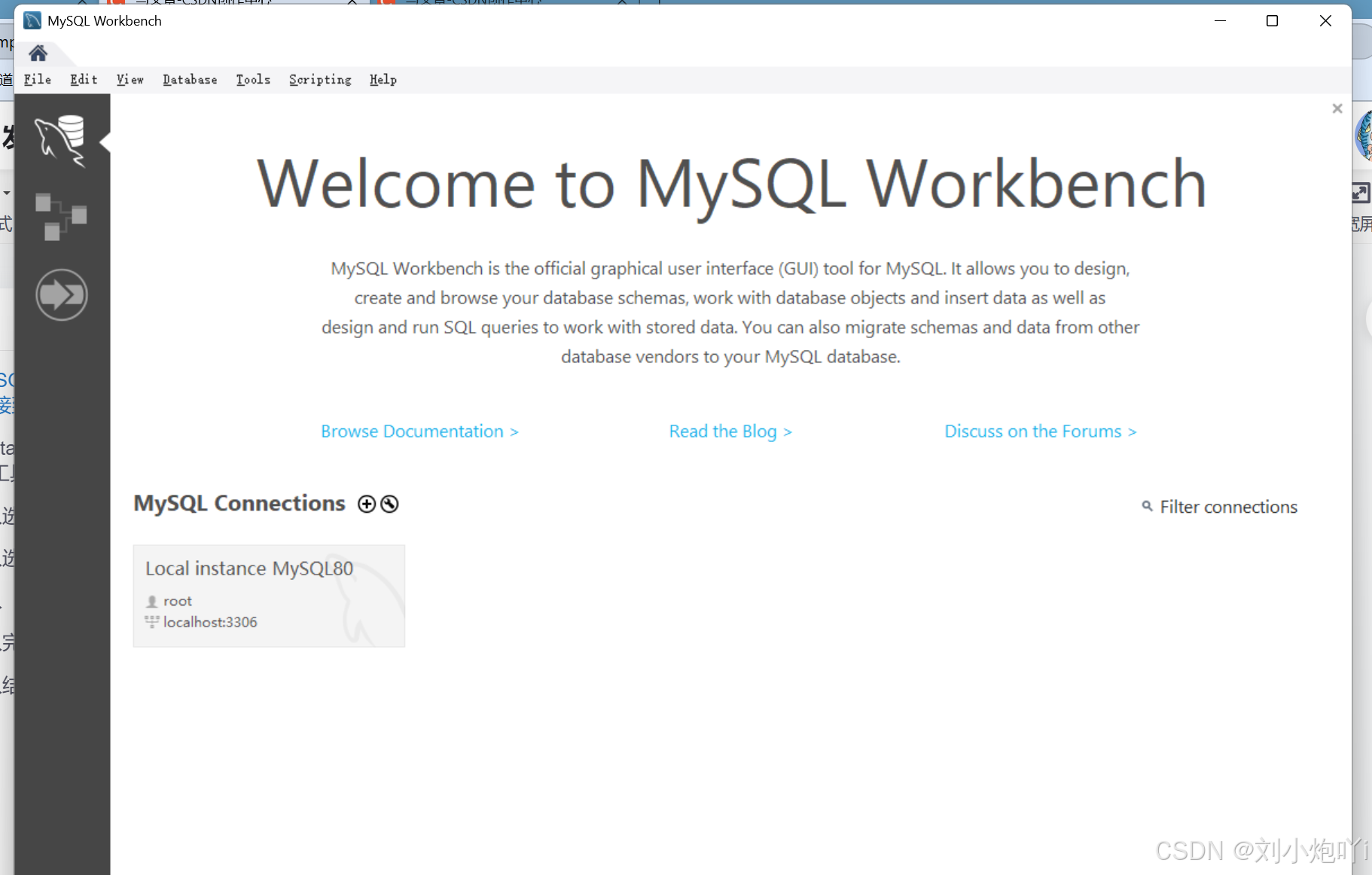Open the Local instance MySQL80 connection tile

[269, 596]
